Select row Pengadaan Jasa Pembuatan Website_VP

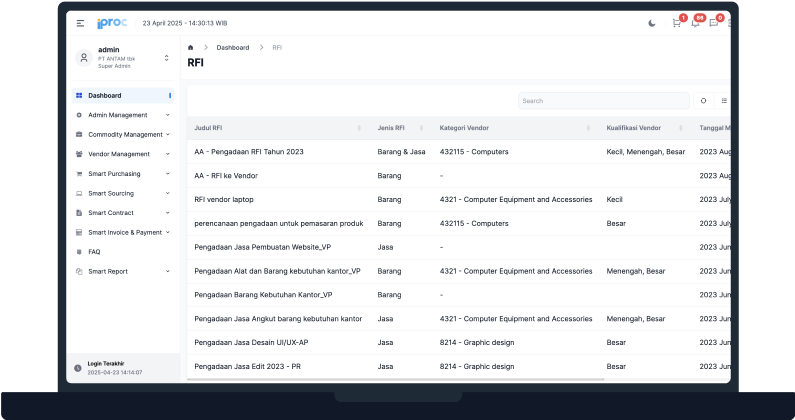click(459, 247)
